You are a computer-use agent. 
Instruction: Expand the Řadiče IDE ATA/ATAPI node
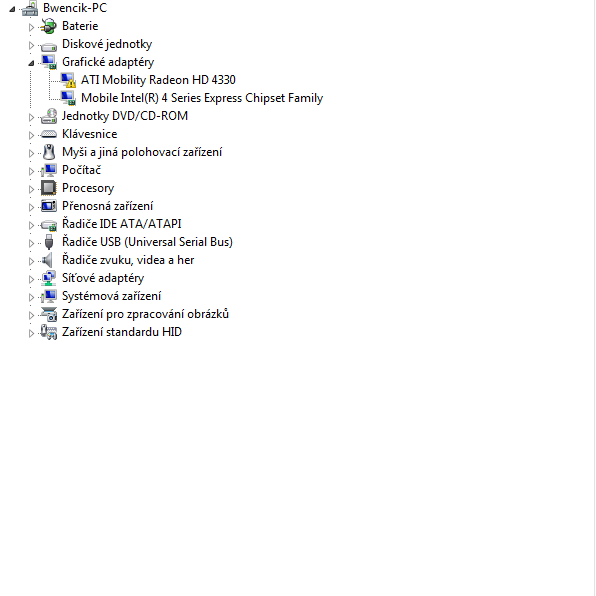[x=31, y=225]
